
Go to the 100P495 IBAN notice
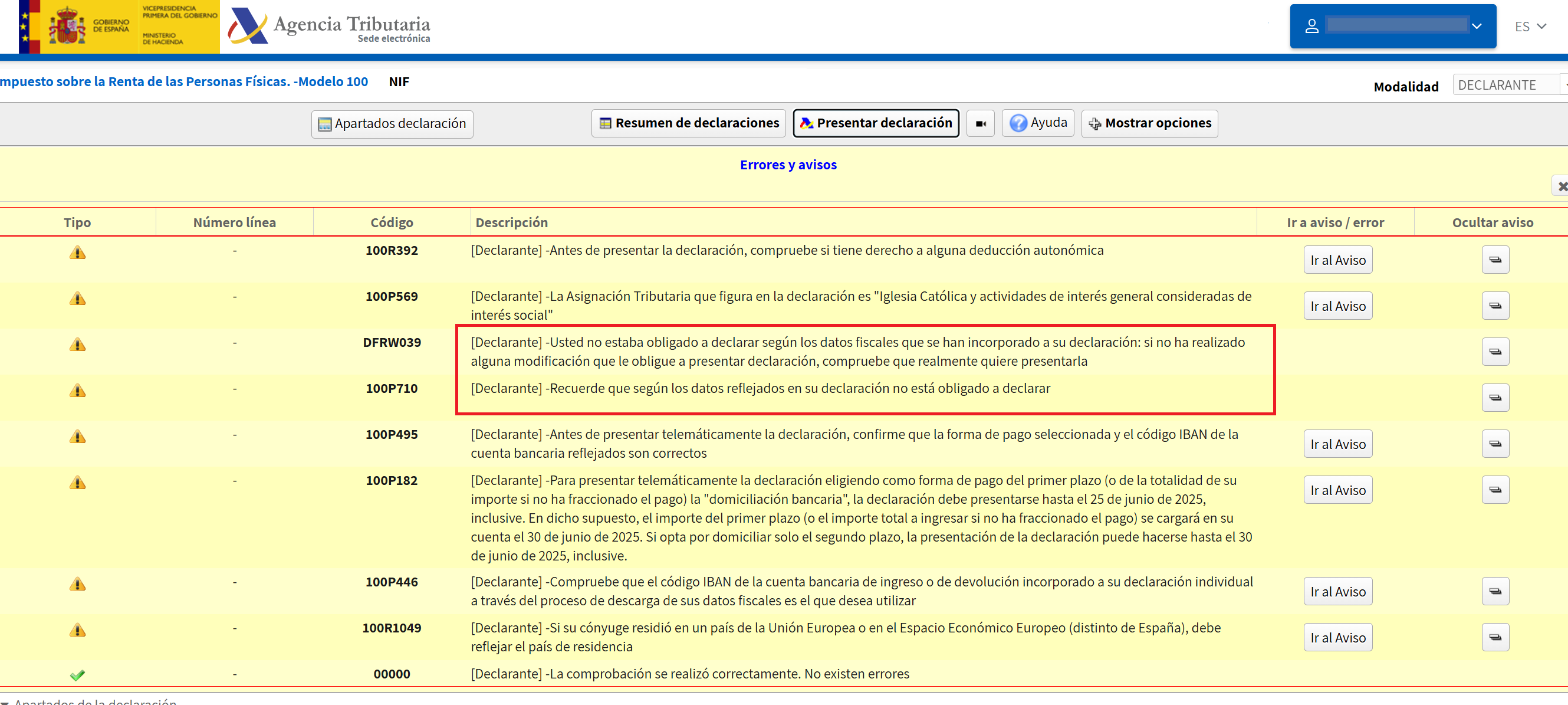tap(1337, 444)
